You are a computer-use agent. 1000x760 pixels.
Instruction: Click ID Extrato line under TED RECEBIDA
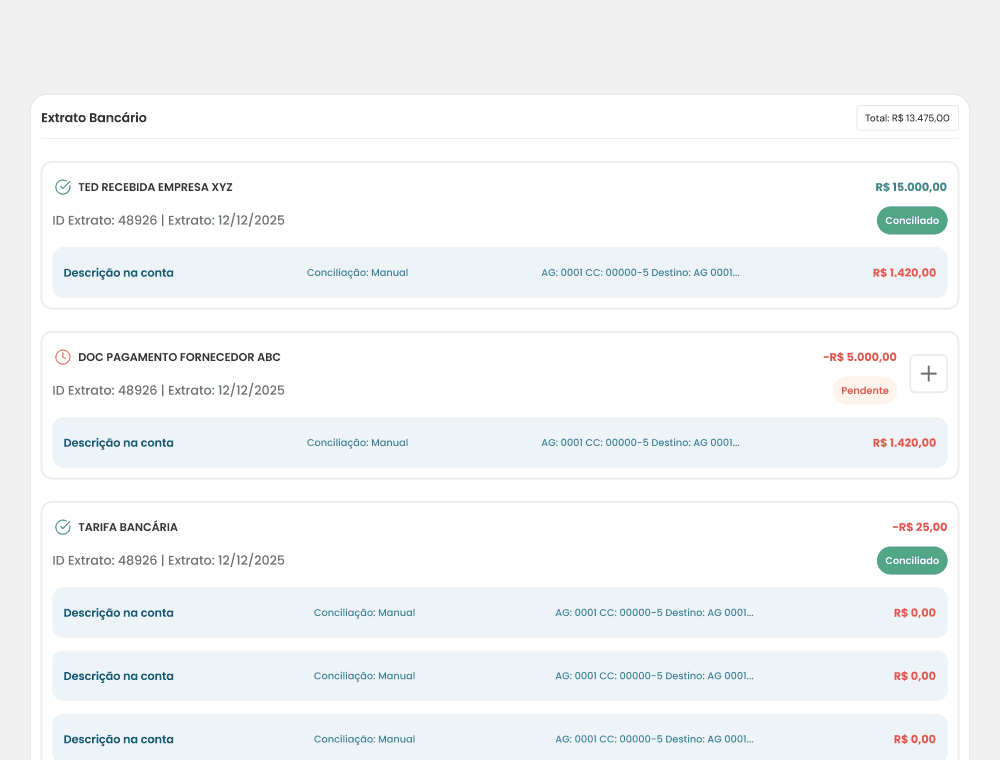[x=168, y=221]
